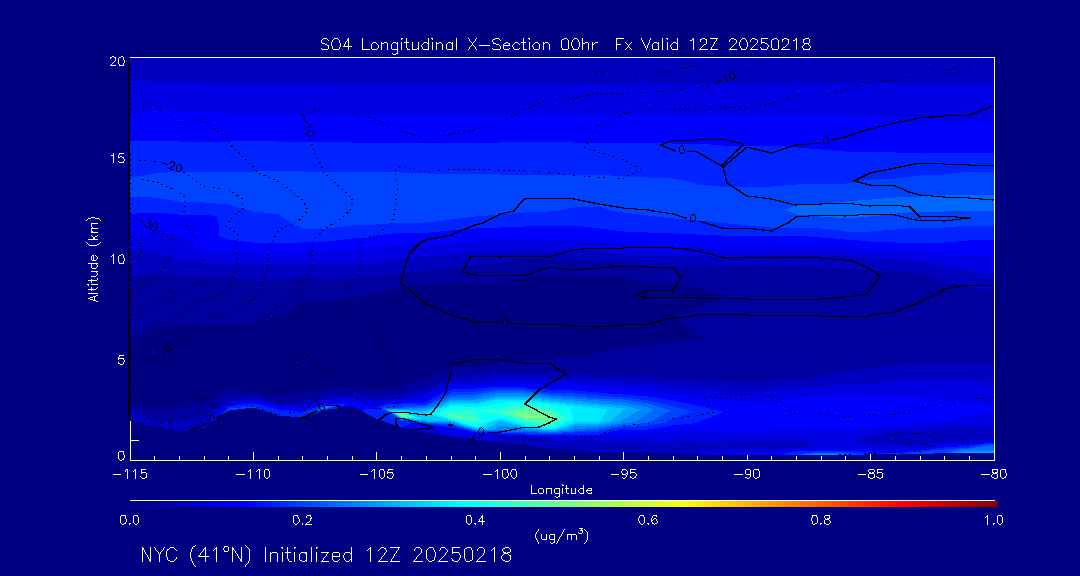
Task: Click the "Longitude" x-axis label
Action: [x=561, y=491]
